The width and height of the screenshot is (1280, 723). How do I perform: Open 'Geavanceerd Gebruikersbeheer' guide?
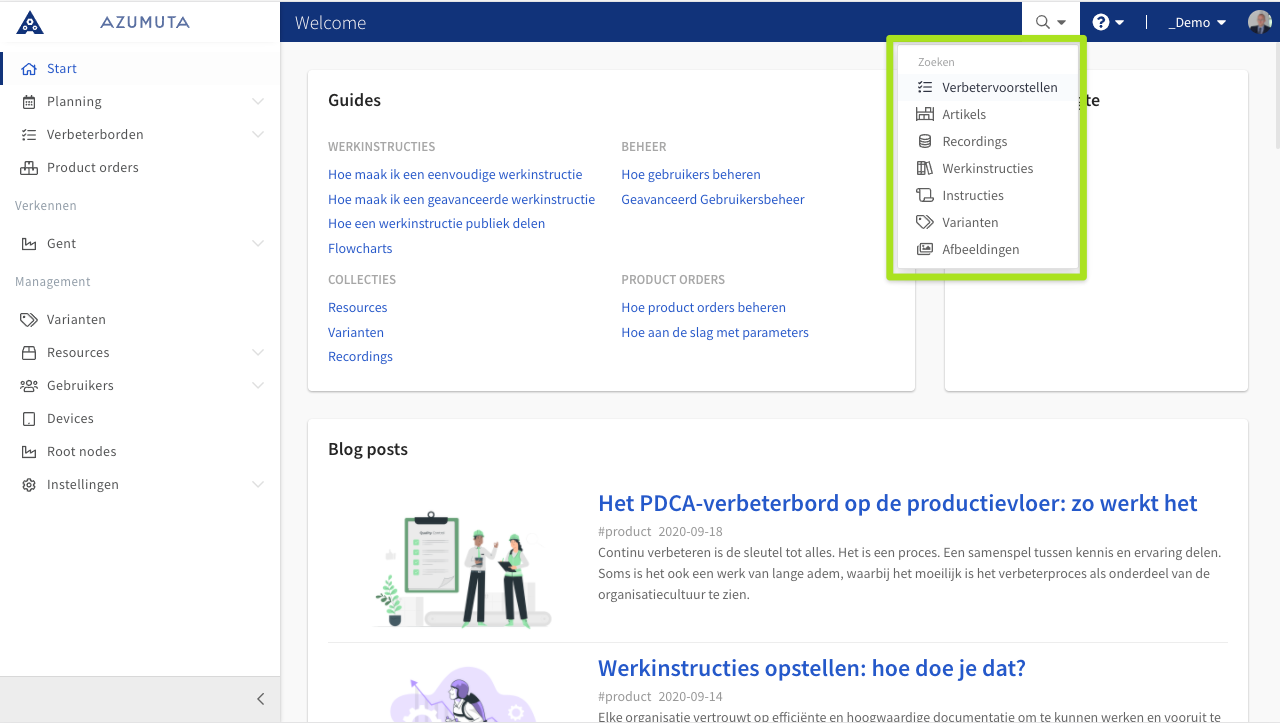(x=713, y=200)
